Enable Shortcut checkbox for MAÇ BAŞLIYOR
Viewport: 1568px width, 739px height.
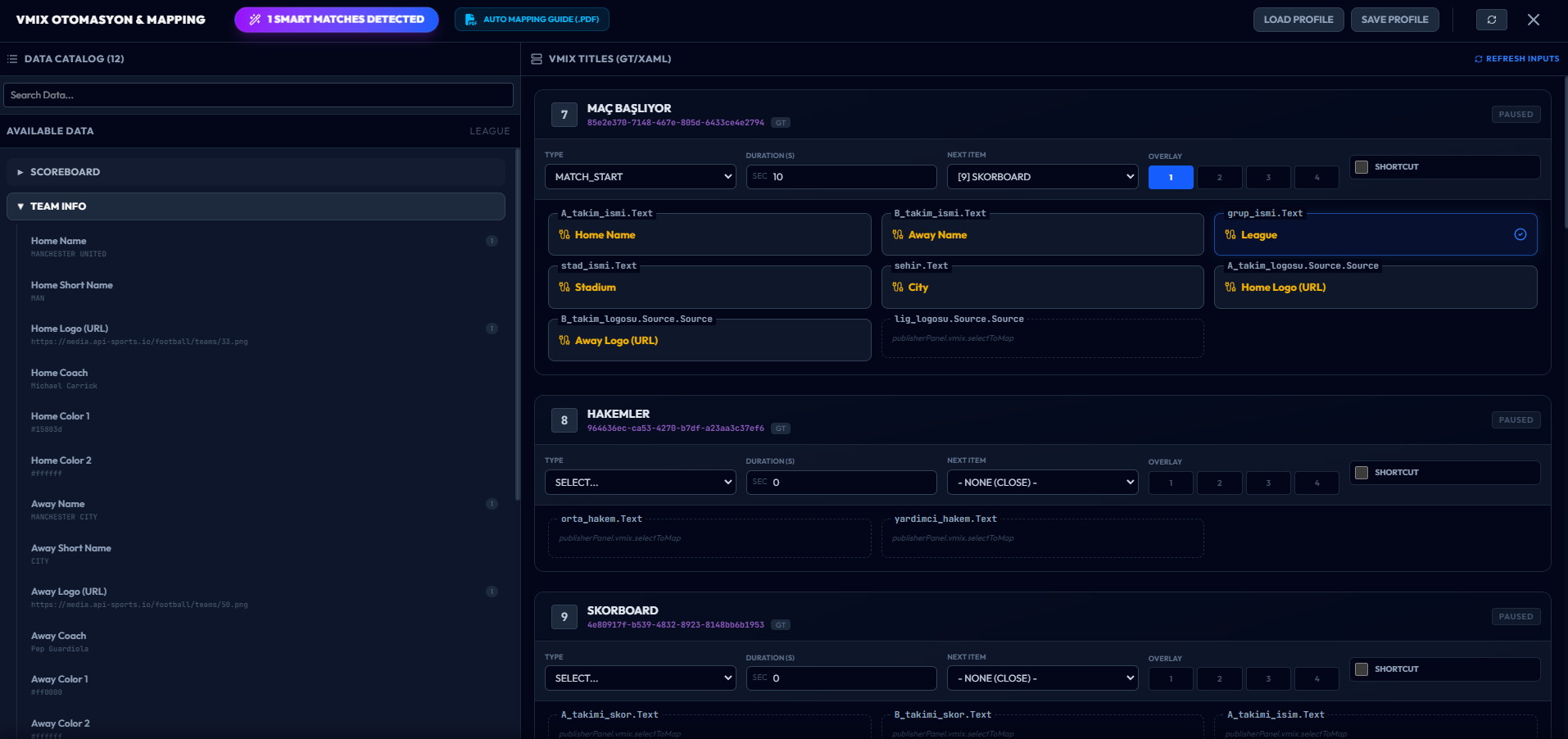click(x=1362, y=167)
